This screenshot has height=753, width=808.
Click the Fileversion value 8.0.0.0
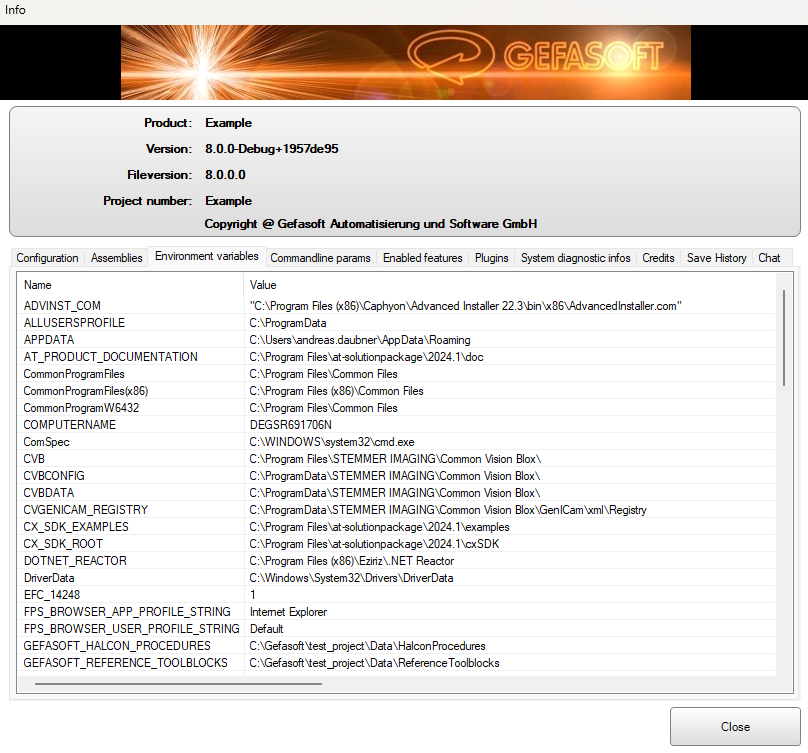tap(225, 175)
